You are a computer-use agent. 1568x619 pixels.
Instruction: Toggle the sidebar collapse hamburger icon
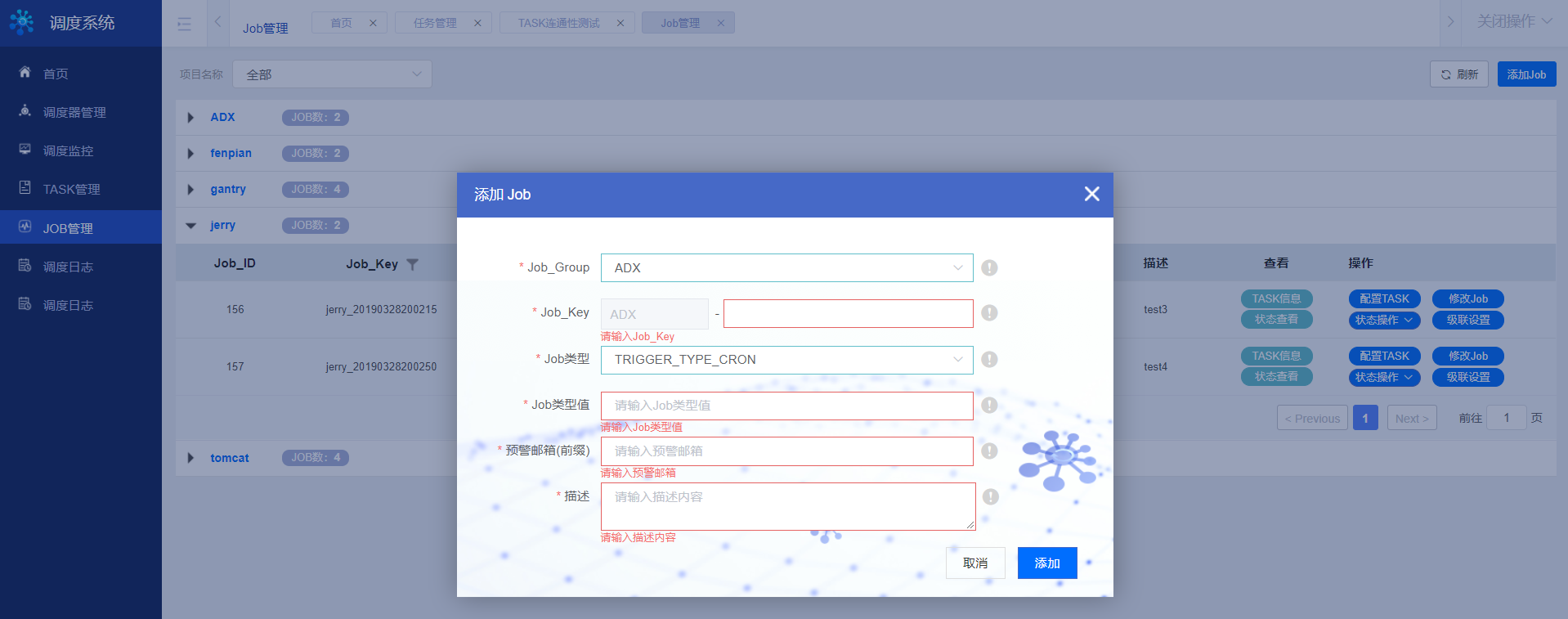coord(184,24)
